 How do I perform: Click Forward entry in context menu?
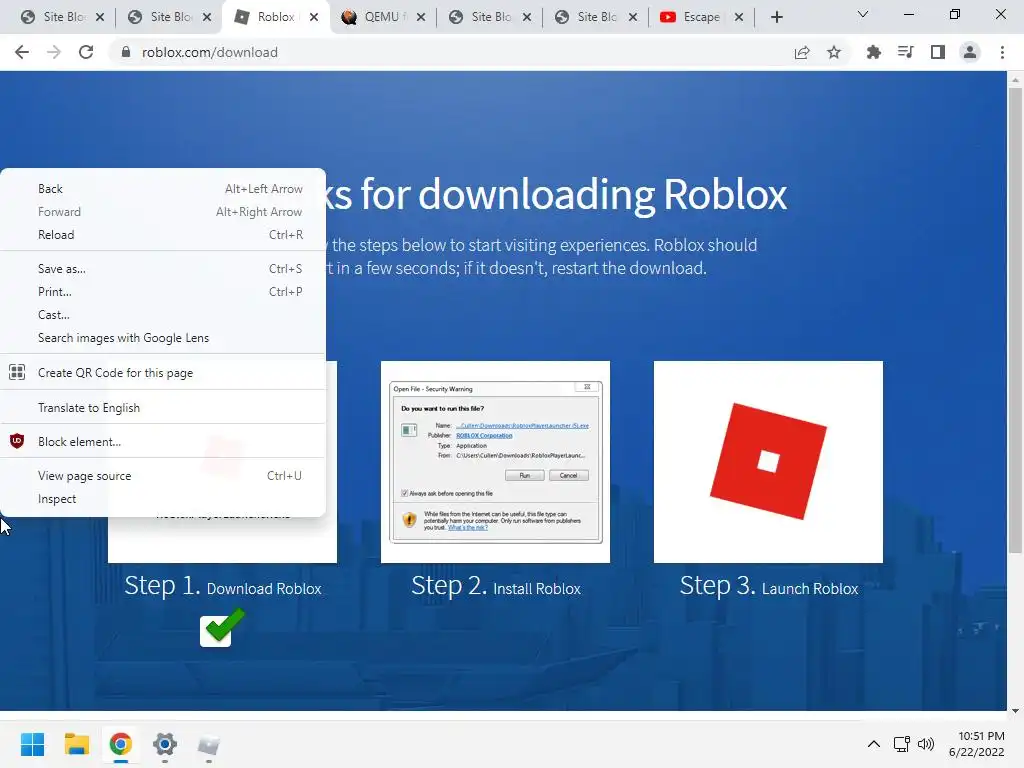163,212
